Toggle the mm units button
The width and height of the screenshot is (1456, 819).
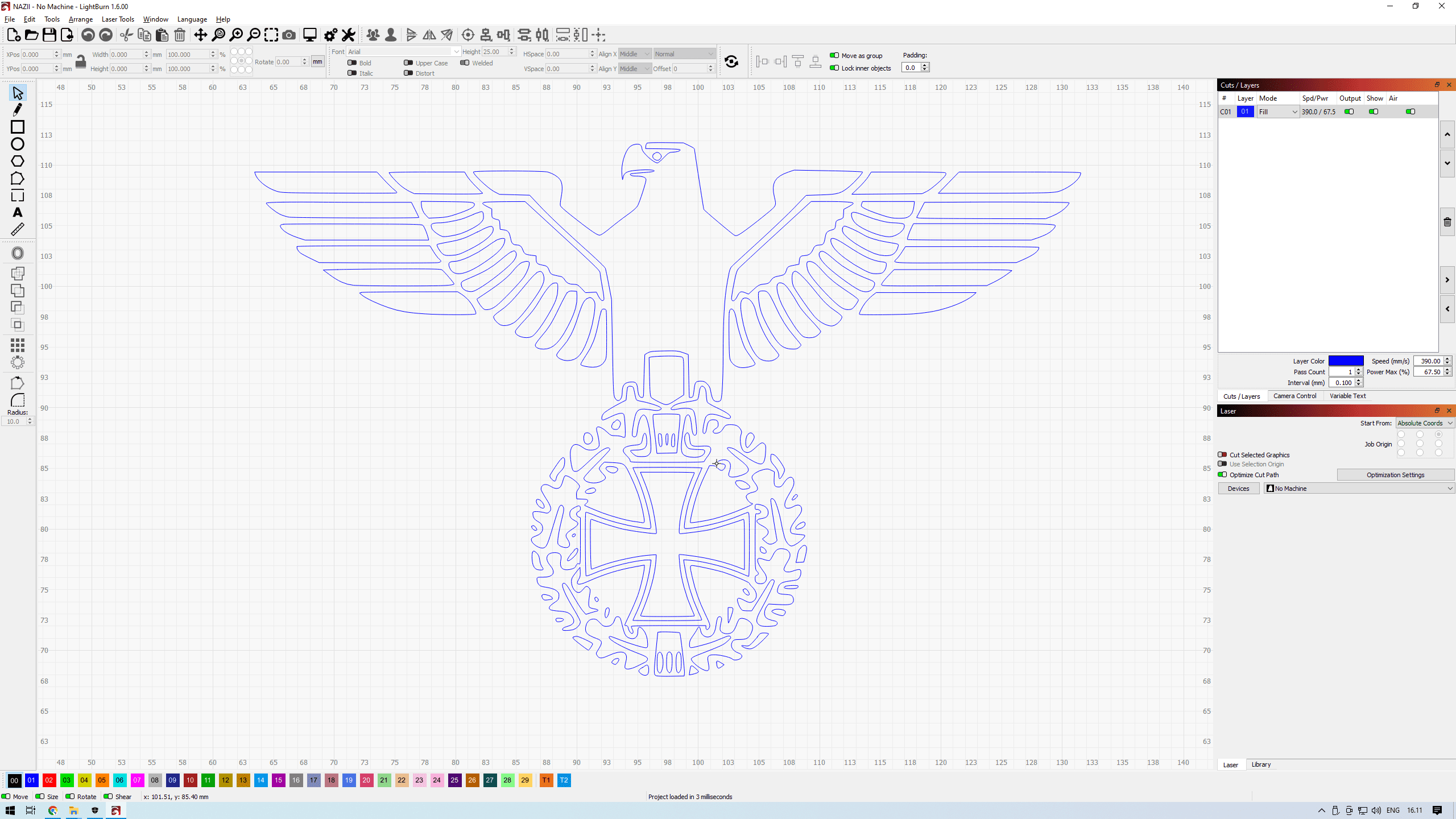coord(317,62)
